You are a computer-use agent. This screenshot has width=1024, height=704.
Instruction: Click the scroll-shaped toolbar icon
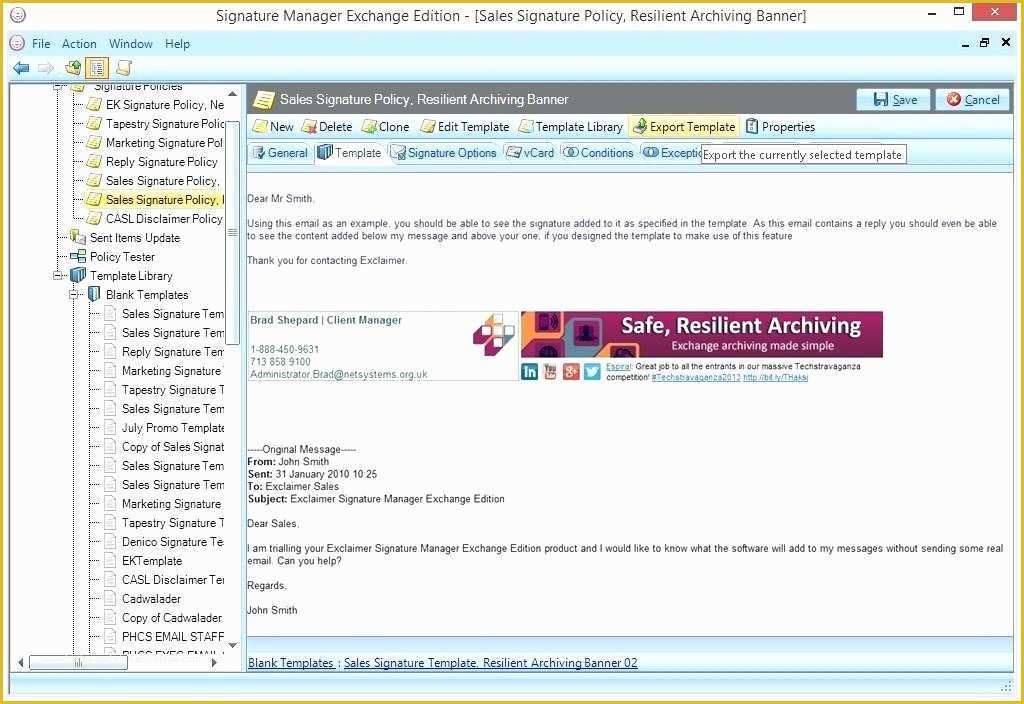click(x=123, y=67)
